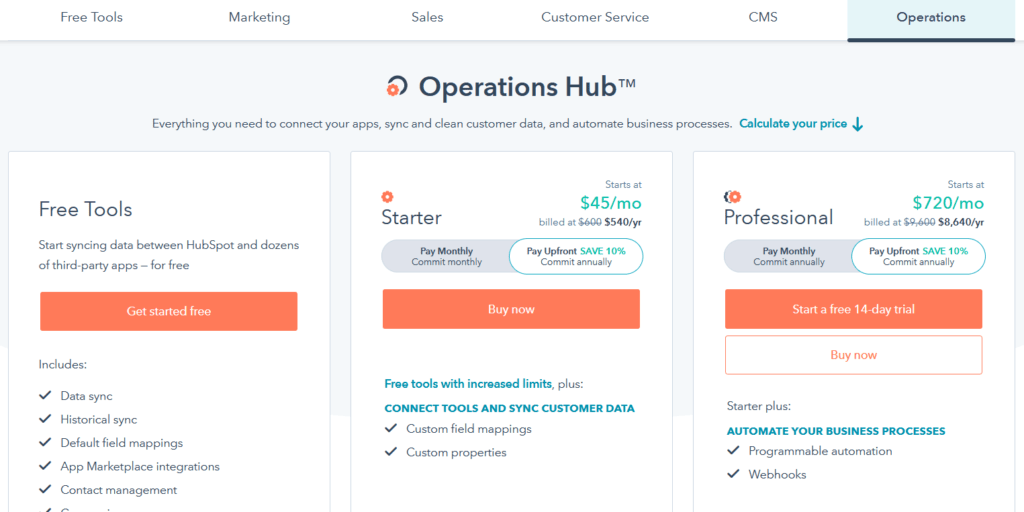Click the Professional plan title
Image resolution: width=1024 pixels, height=512 pixels.
[778, 217]
